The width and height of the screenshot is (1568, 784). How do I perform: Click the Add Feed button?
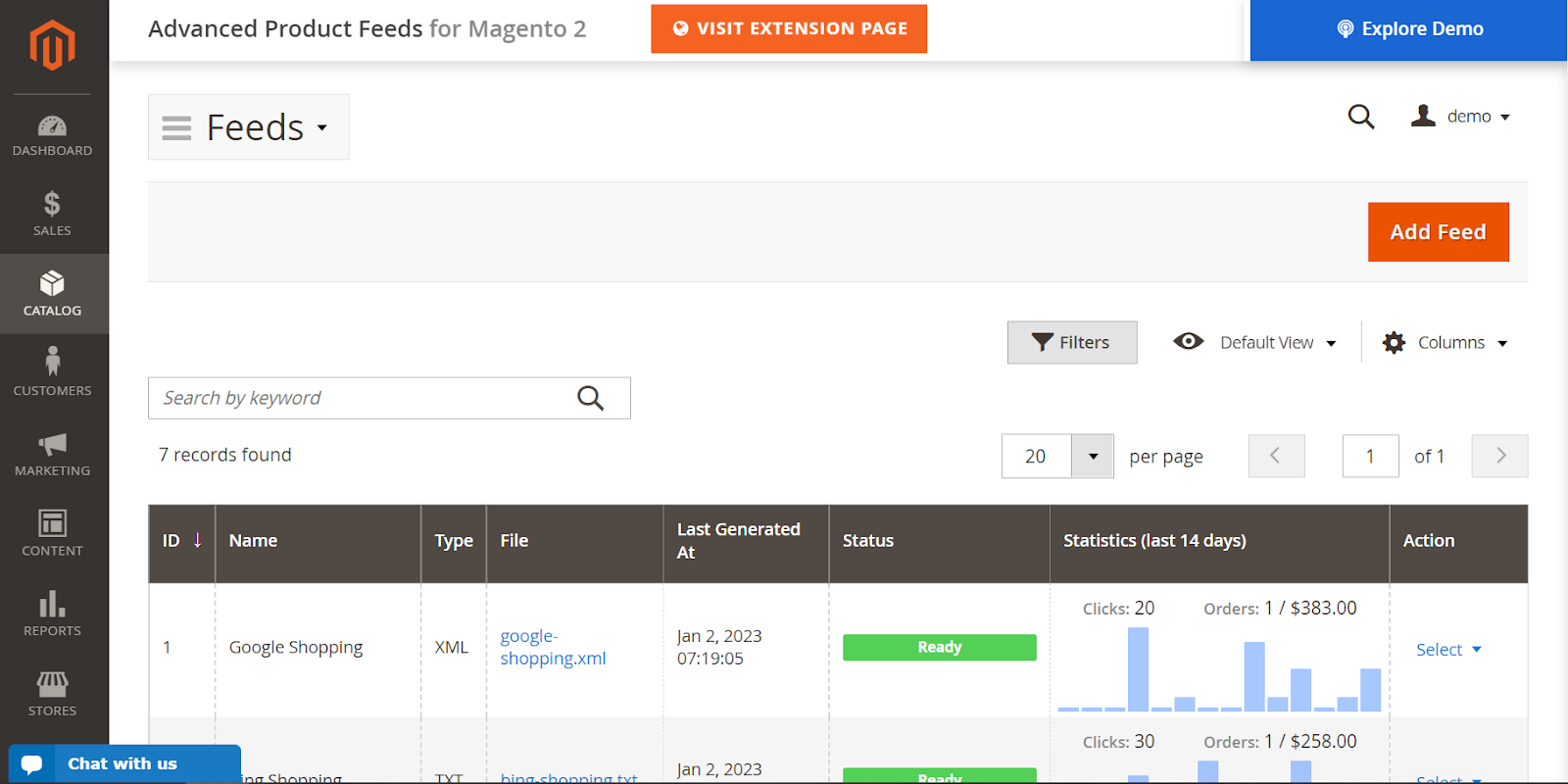pyautogui.click(x=1439, y=232)
